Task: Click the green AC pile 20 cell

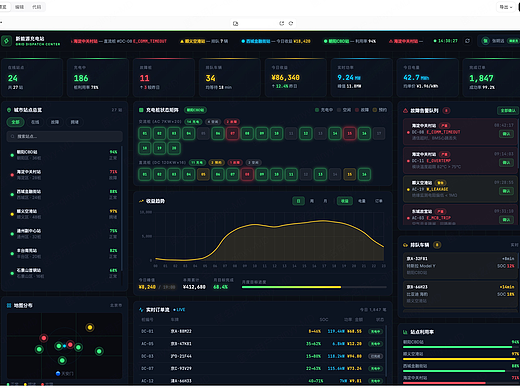Action: (174, 148)
